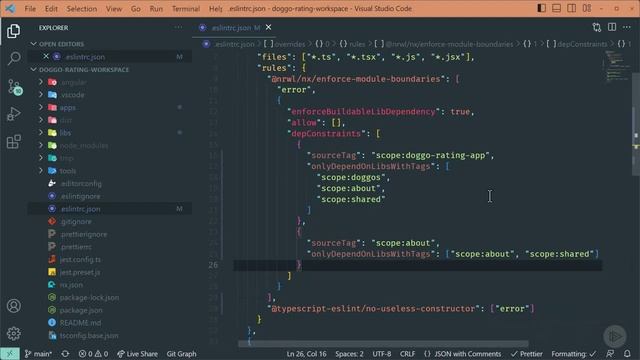This screenshot has width=640, height=360.
Task: Toggle panel layout icon
Action: click(x=556, y=8)
